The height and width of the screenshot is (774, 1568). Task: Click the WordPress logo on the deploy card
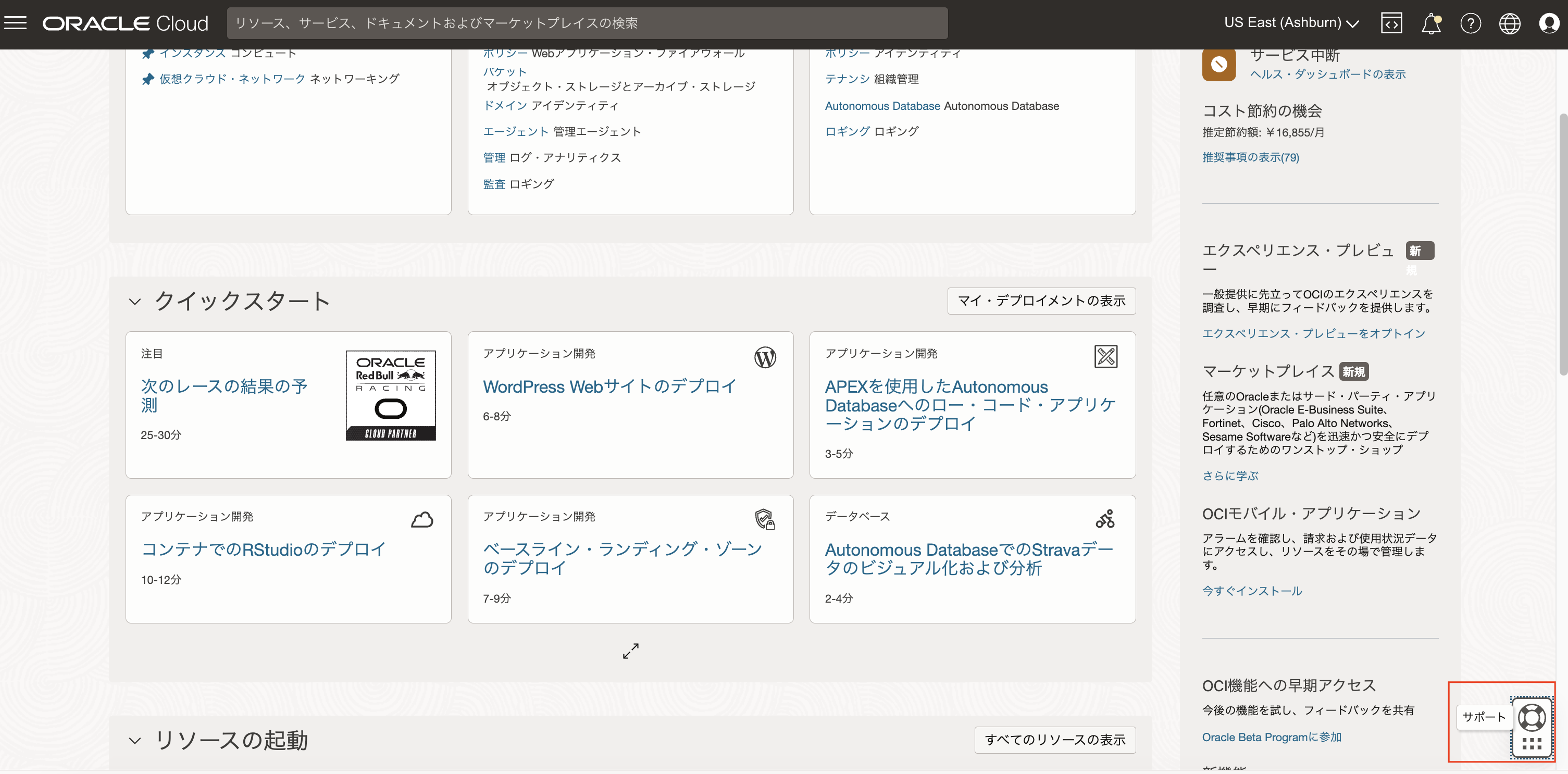point(765,358)
